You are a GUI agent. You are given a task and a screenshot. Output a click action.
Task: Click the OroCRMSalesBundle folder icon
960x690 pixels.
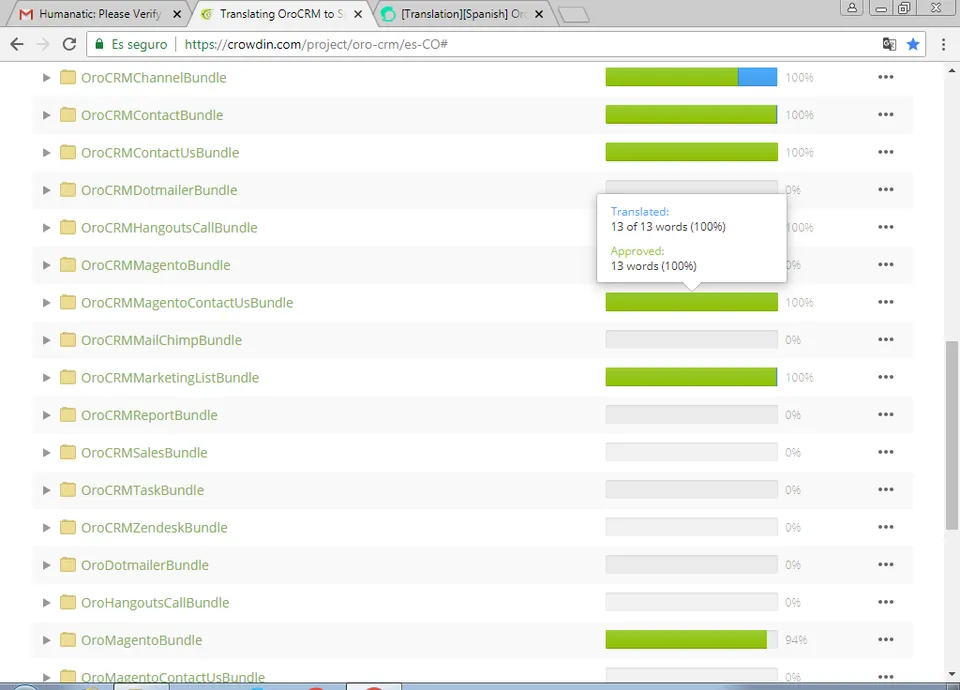click(x=68, y=452)
